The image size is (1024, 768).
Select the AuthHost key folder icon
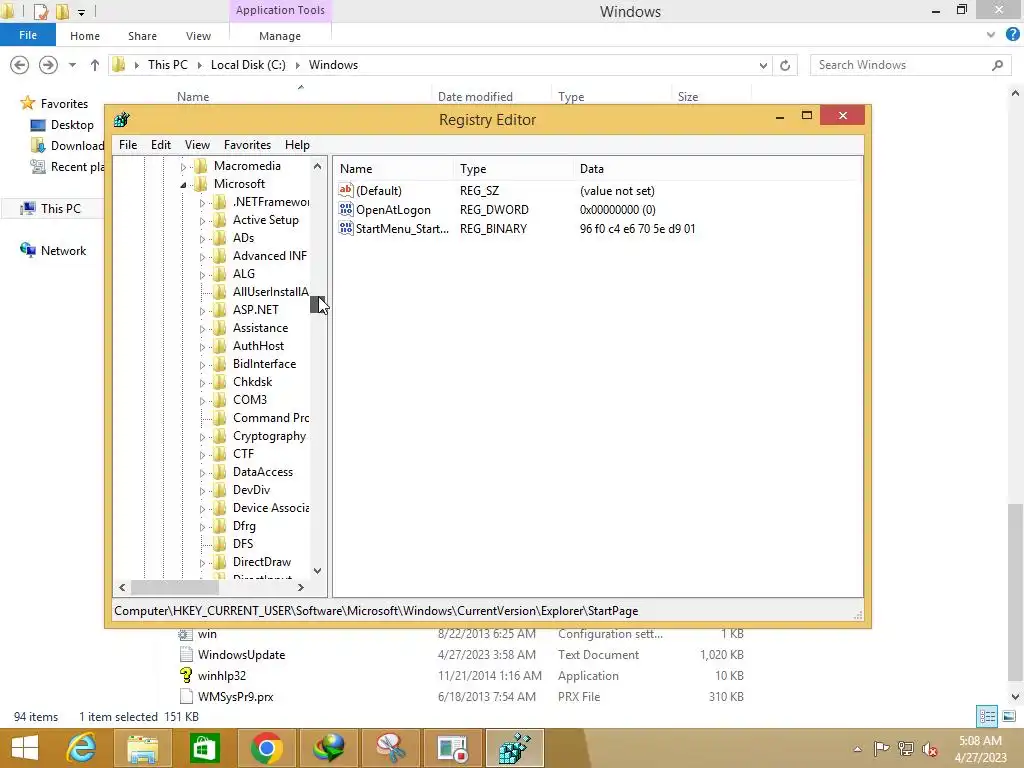coord(220,345)
